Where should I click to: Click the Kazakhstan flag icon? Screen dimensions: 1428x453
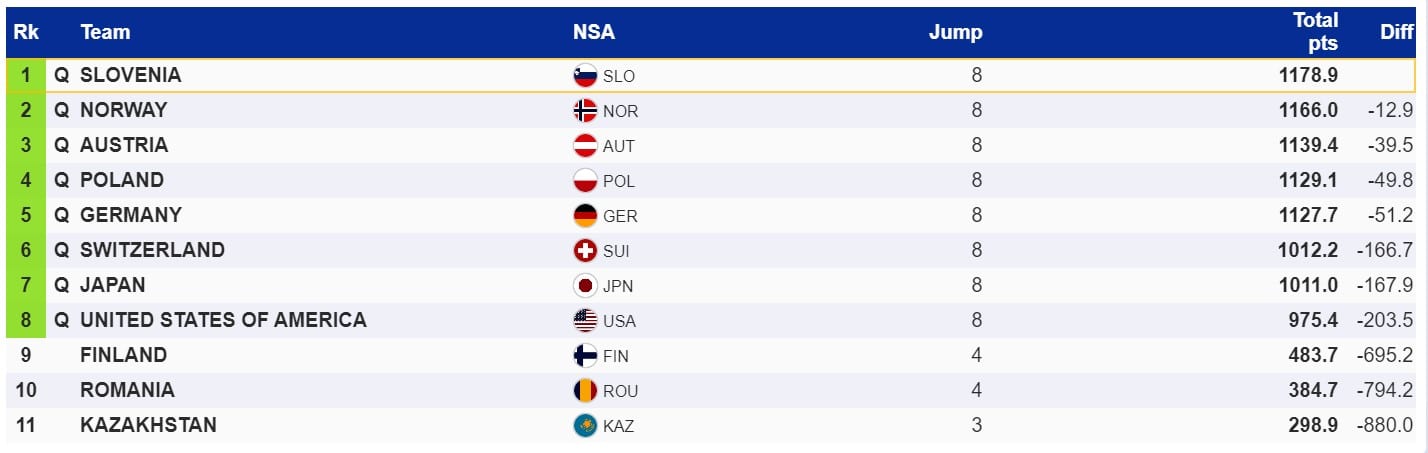point(585,426)
